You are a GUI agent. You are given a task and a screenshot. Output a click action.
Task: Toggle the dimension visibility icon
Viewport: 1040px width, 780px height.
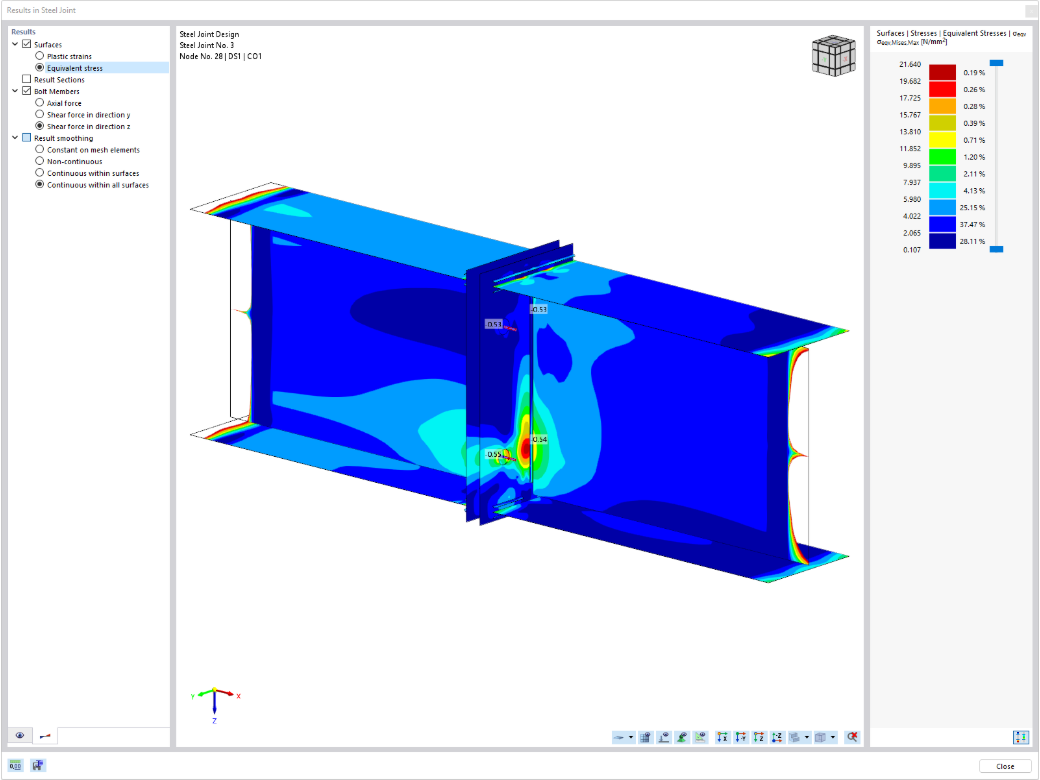click(663, 737)
